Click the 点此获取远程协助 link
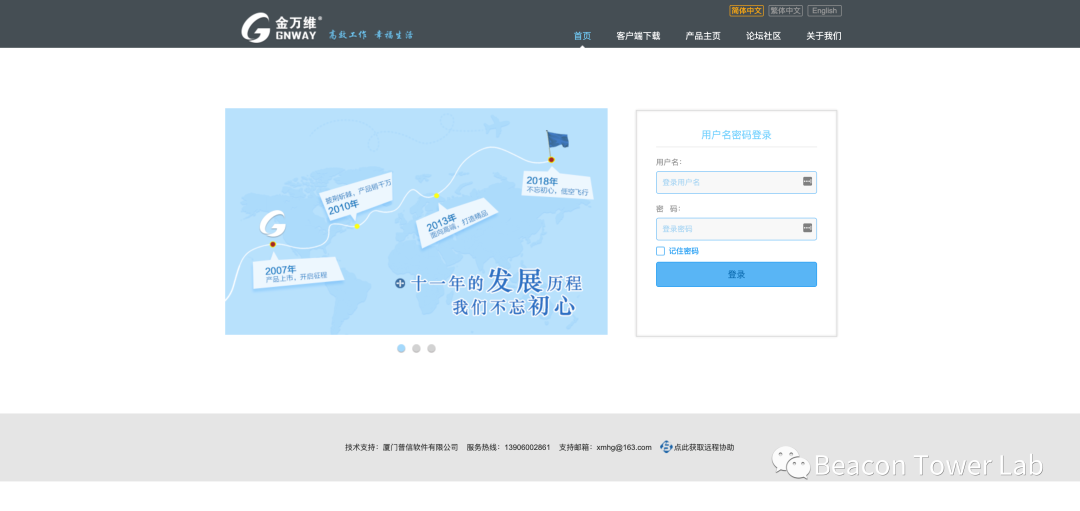 click(x=704, y=448)
